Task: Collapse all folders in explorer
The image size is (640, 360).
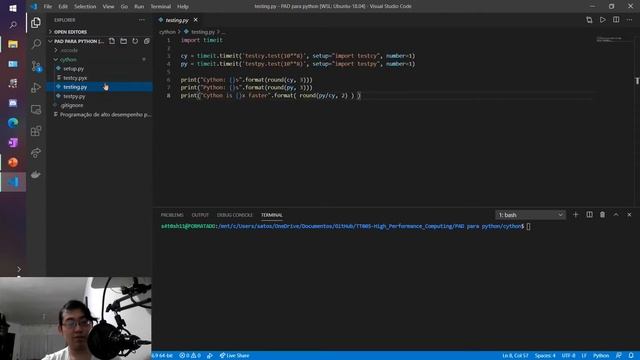Action: pos(147,41)
